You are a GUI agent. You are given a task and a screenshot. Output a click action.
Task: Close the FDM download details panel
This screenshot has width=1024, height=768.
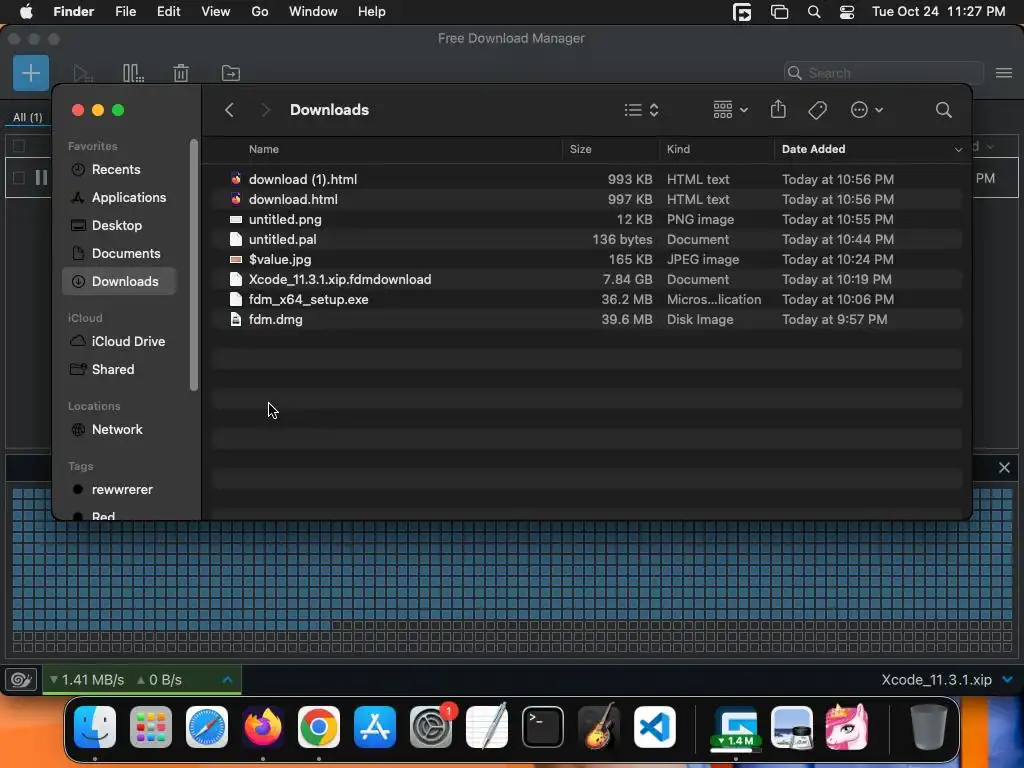click(x=1004, y=468)
